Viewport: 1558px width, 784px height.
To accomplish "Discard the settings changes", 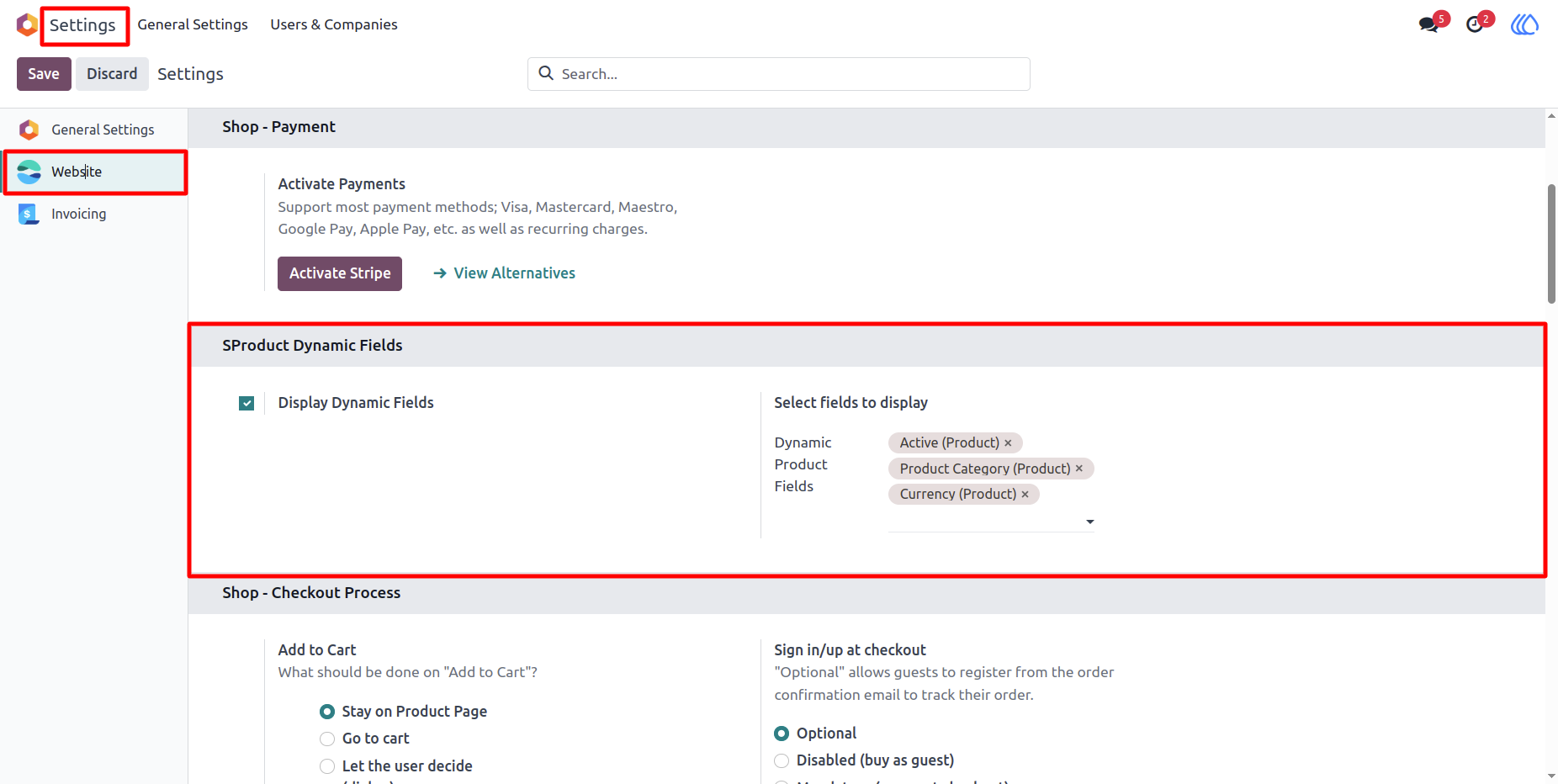I will pos(112,74).
